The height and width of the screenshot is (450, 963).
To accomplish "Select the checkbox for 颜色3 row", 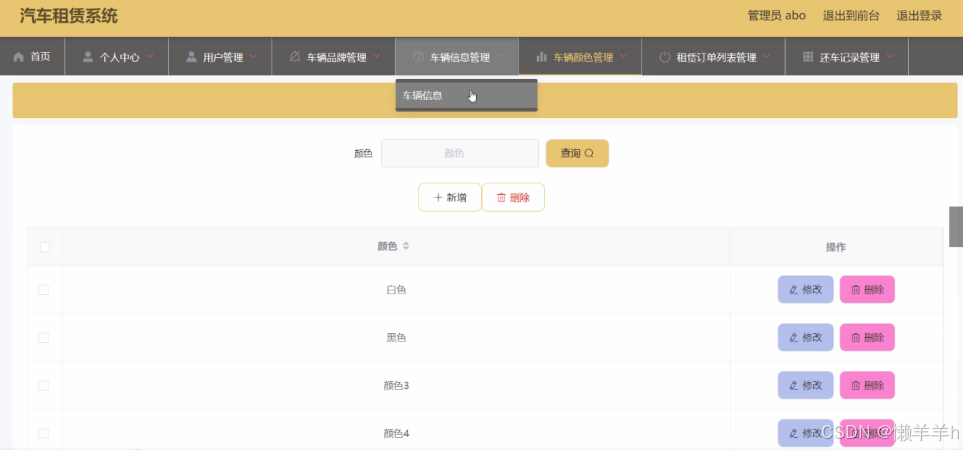I will click(44, 386).
